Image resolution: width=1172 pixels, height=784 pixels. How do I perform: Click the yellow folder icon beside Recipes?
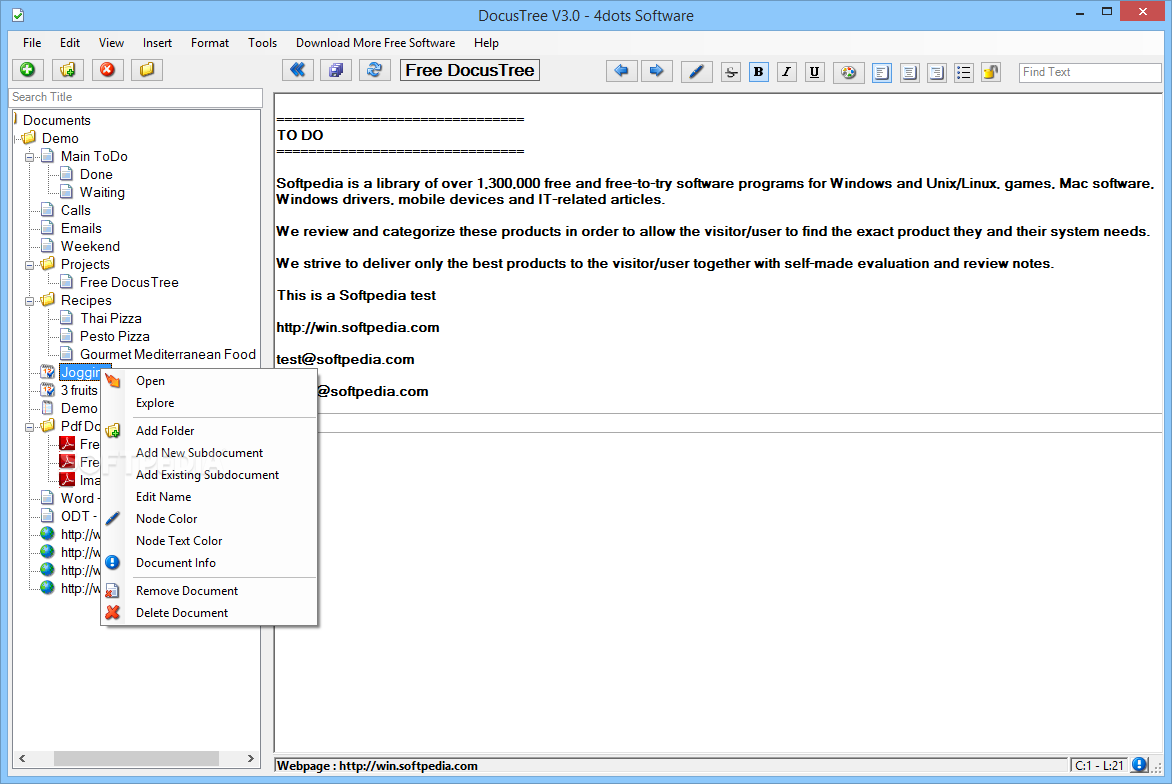click(48, 300)
